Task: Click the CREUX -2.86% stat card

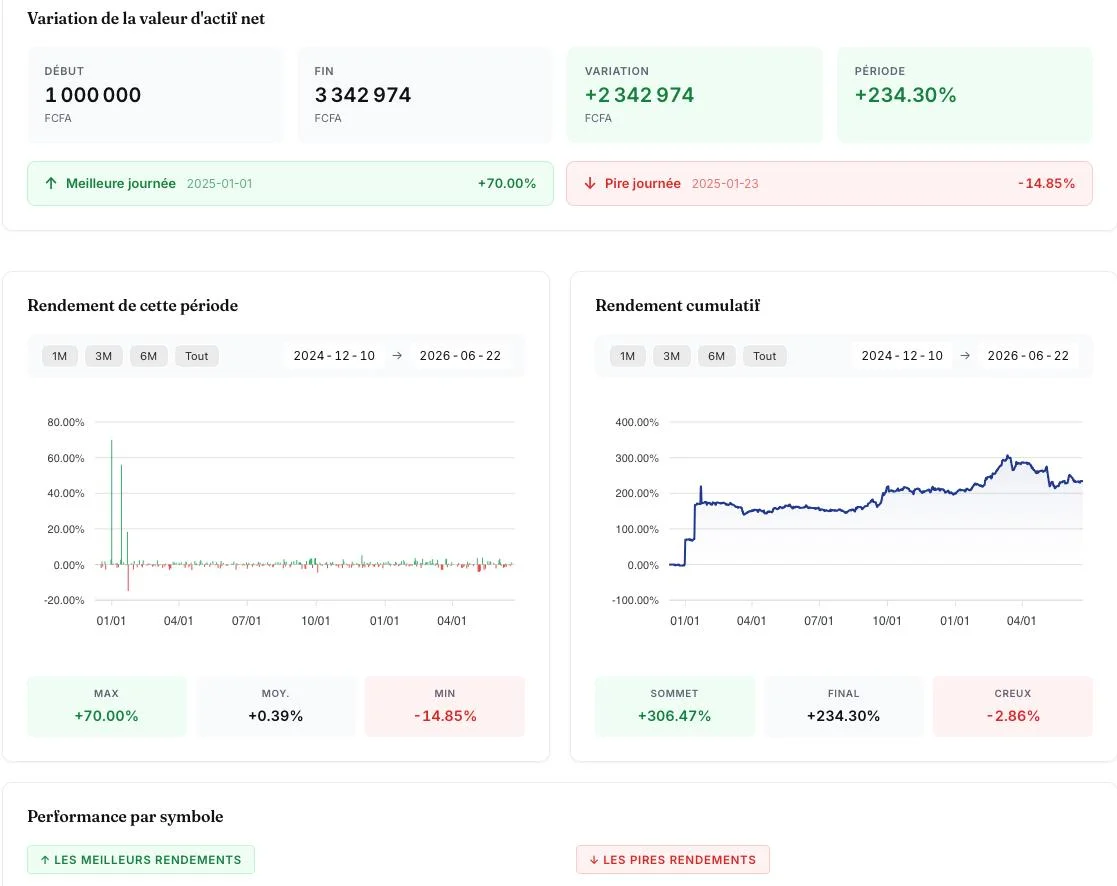Action: pos(1013,706)
